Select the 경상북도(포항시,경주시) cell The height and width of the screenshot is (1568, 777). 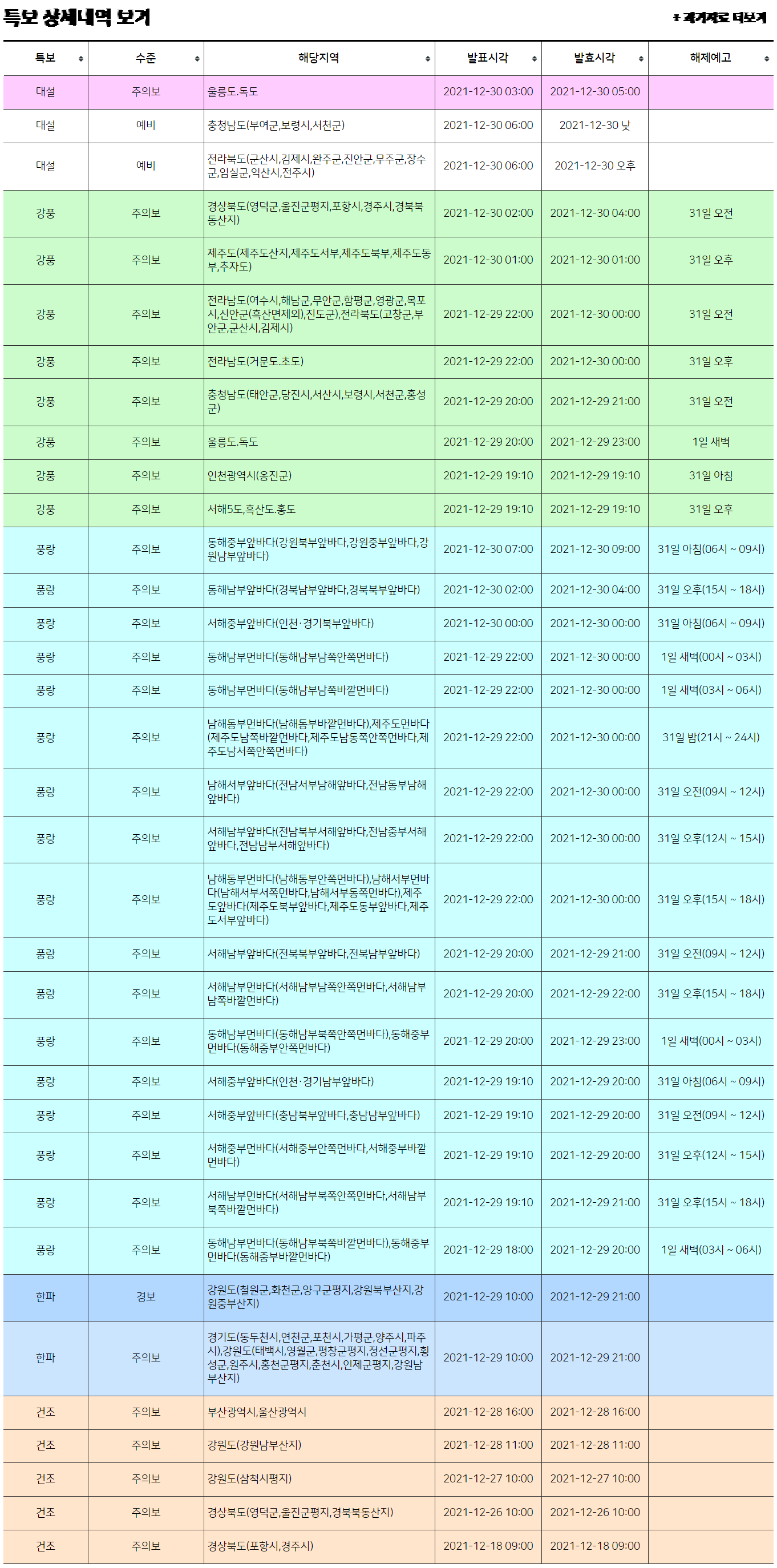tap(319, 1547)
